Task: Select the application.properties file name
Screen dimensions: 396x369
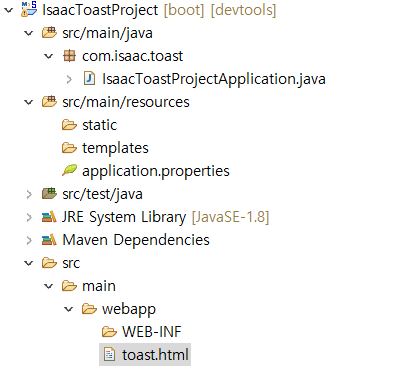Action: 156,171
